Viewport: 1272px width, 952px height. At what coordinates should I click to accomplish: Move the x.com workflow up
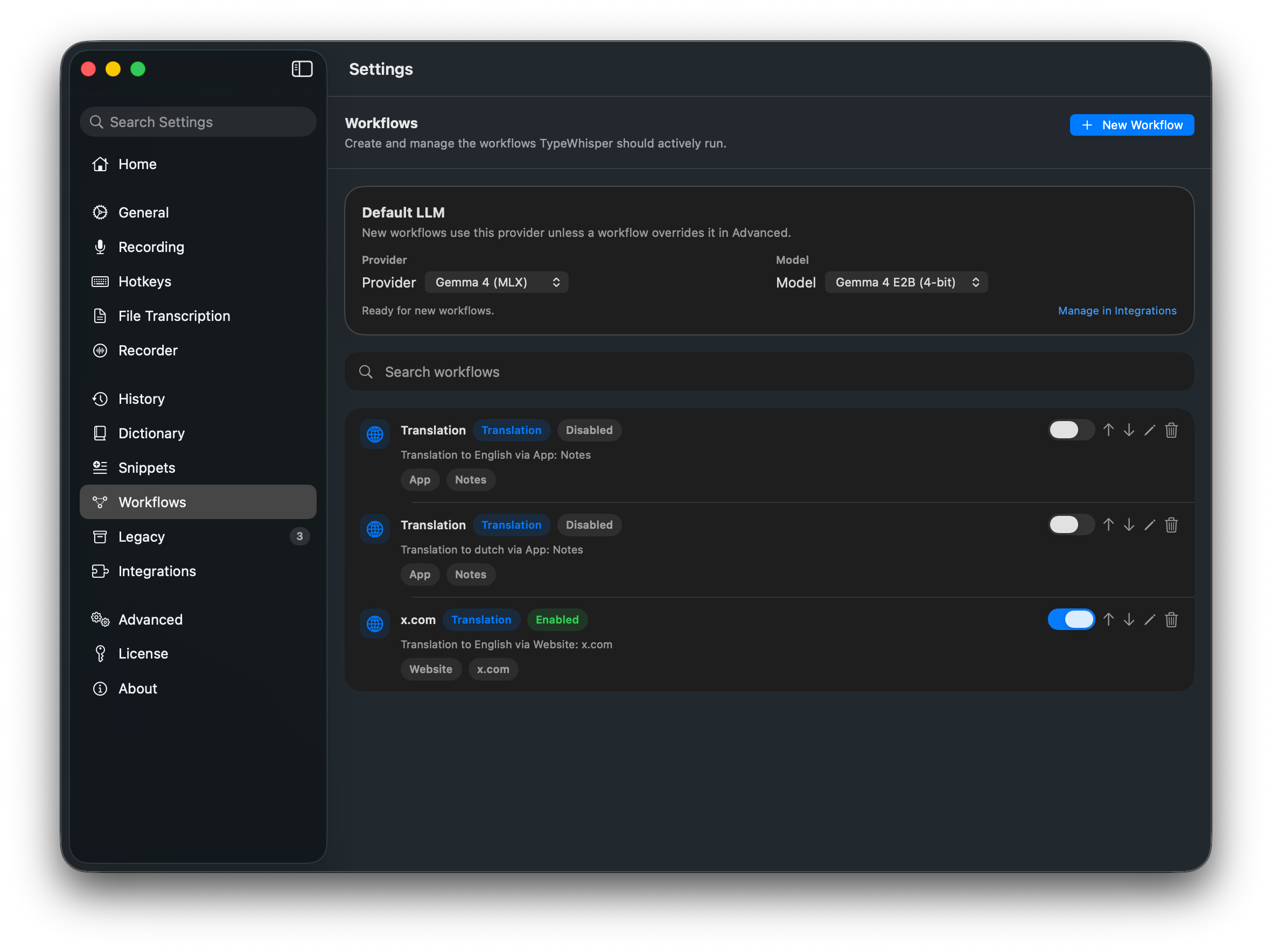[1109, 620]
